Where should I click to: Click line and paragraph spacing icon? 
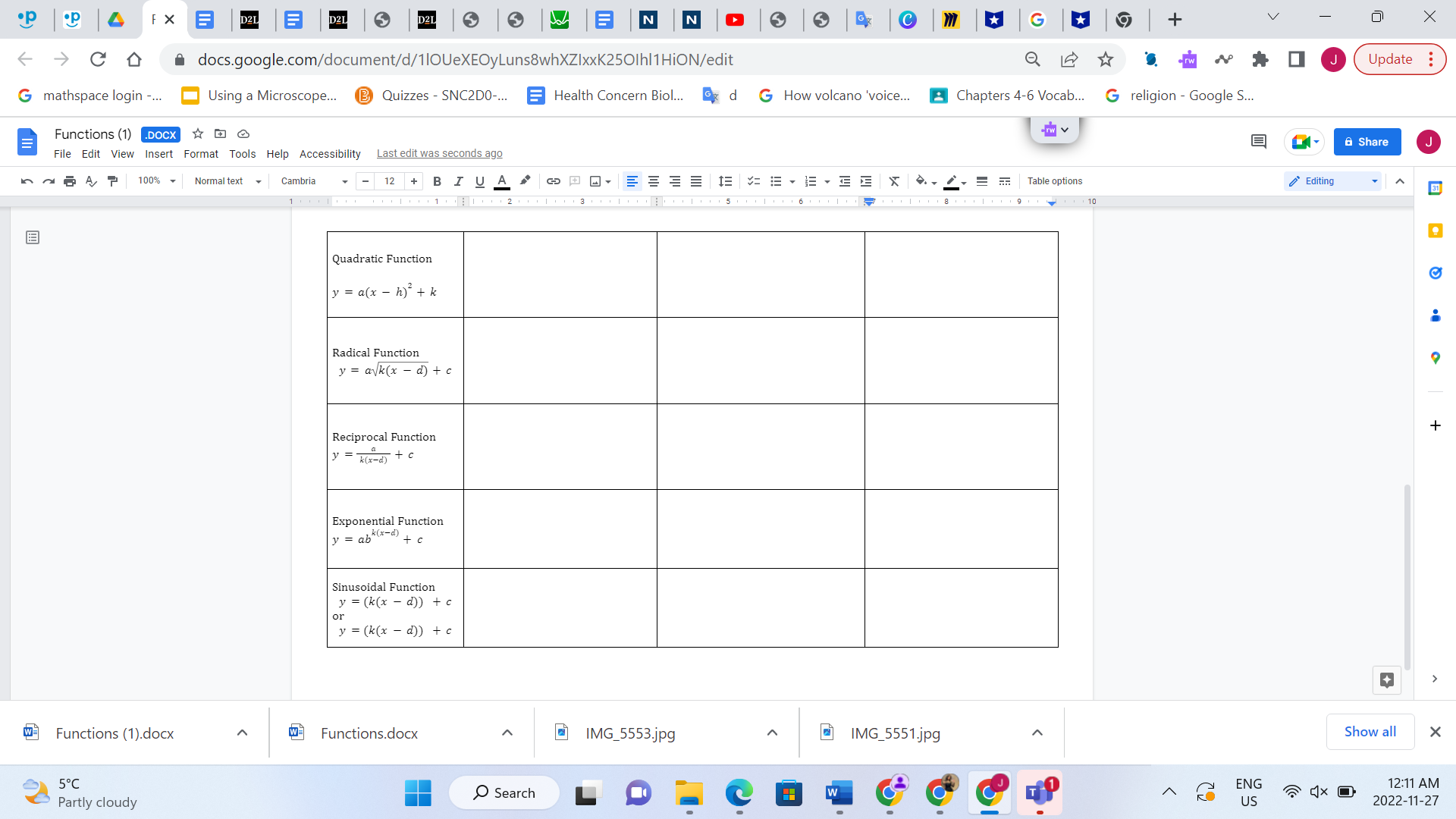click(725, 181)
